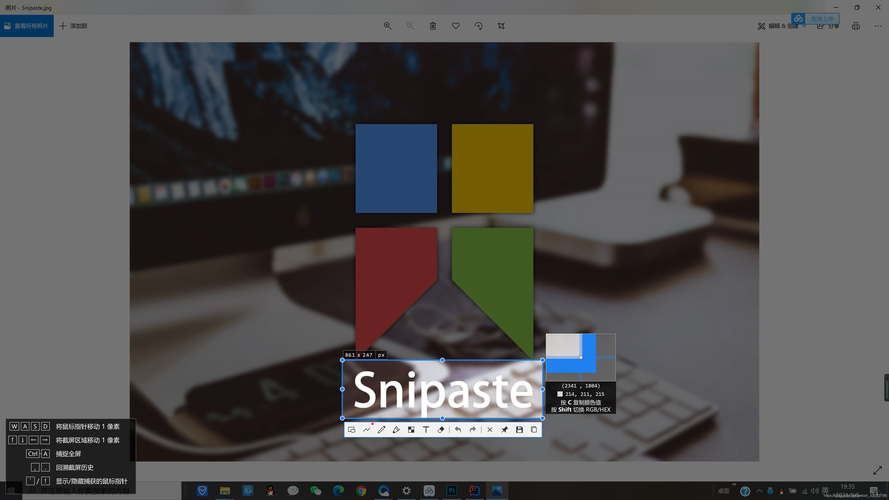Zoom out of the photo
The width and height of the screenshot is (889, 500).
point(410,26)
